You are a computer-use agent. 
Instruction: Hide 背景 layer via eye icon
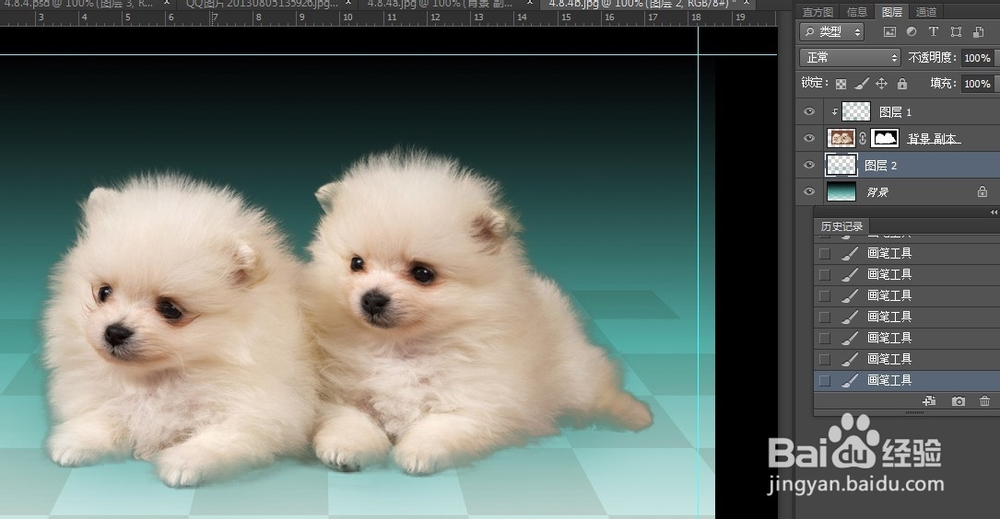coord(809,191)
